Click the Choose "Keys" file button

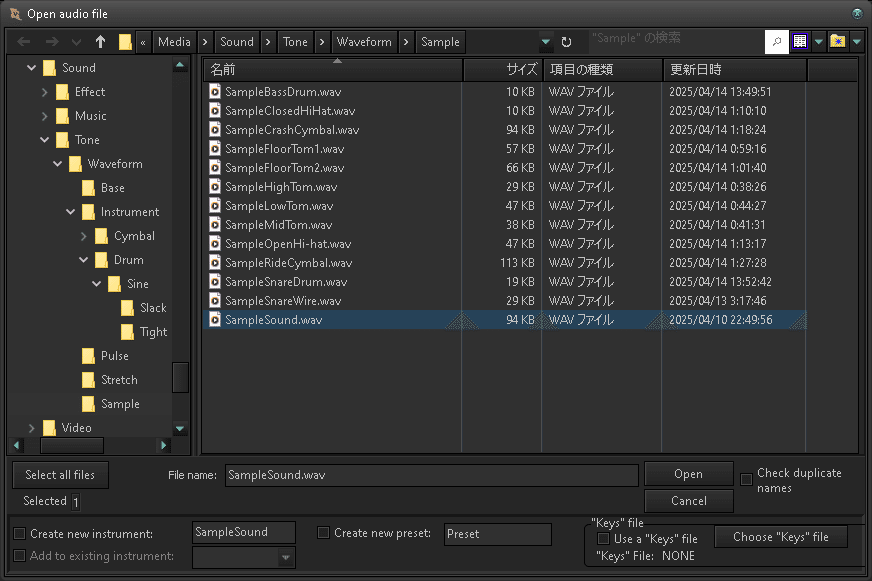pos(780,536)
